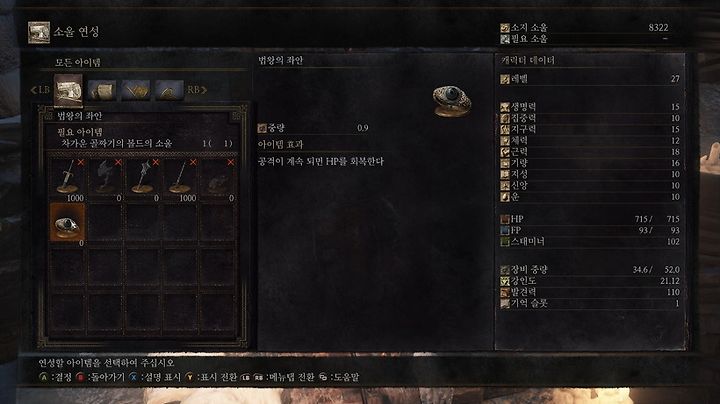The image size is (720, 404).
Task: Click the 소지 소울 icon near 8322
Action: (505, 28)
